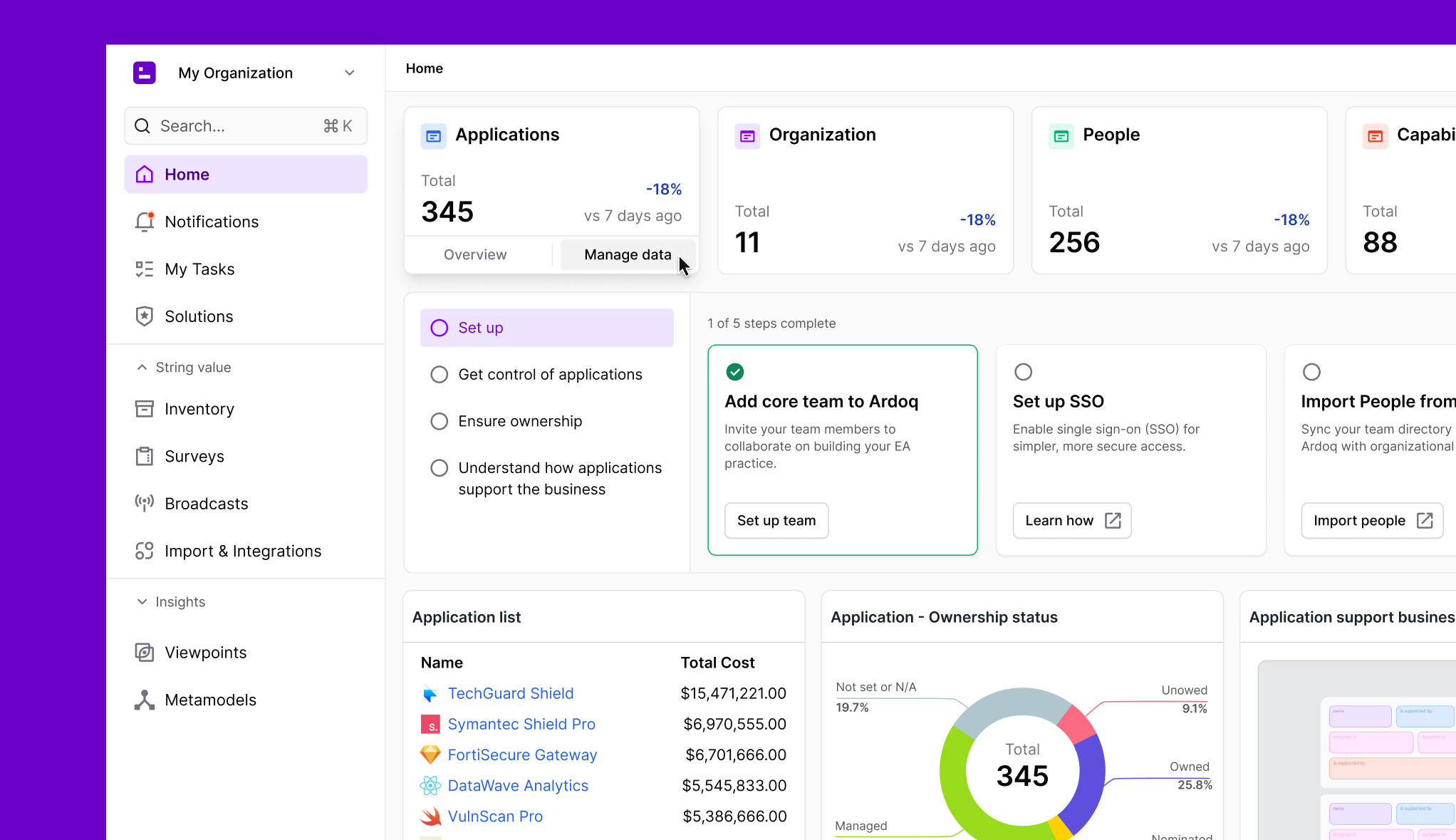Switch to the Overview tab on Applications card
Viewport: 1456px width, 840px height.
[474, 254]
